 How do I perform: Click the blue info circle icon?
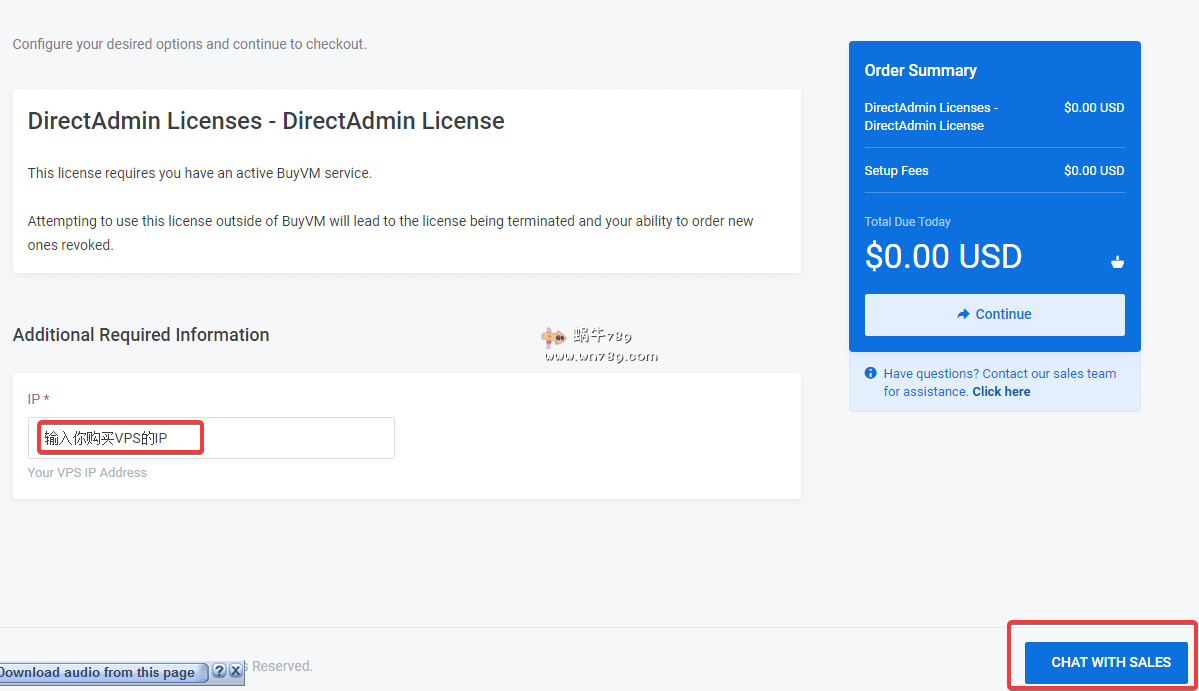click(x=870, y=373)
